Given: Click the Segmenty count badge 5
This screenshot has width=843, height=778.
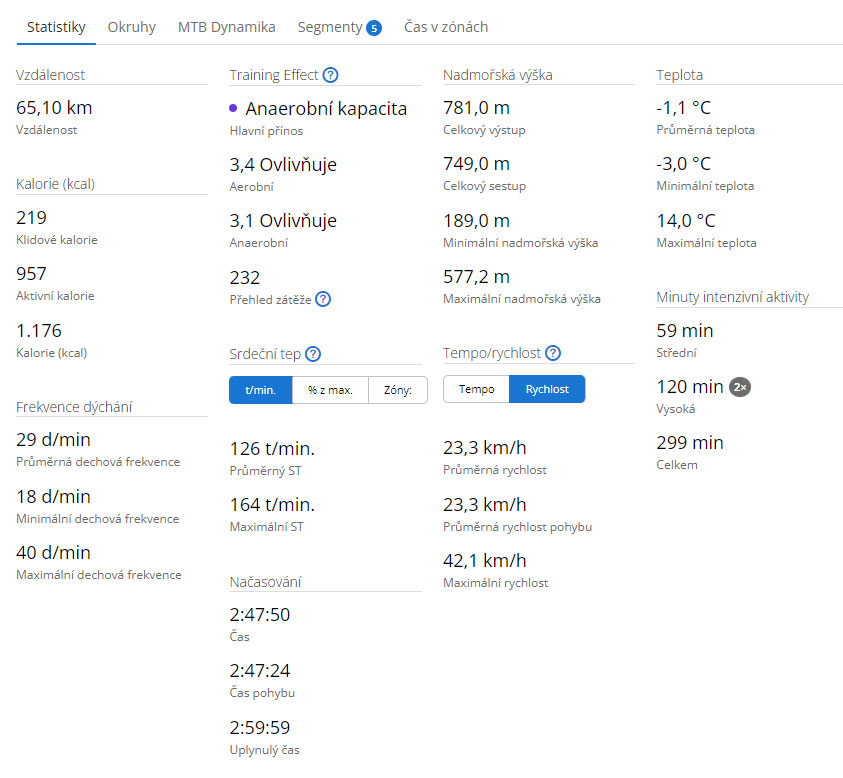Looking at the screenshot, I should 374,28.
